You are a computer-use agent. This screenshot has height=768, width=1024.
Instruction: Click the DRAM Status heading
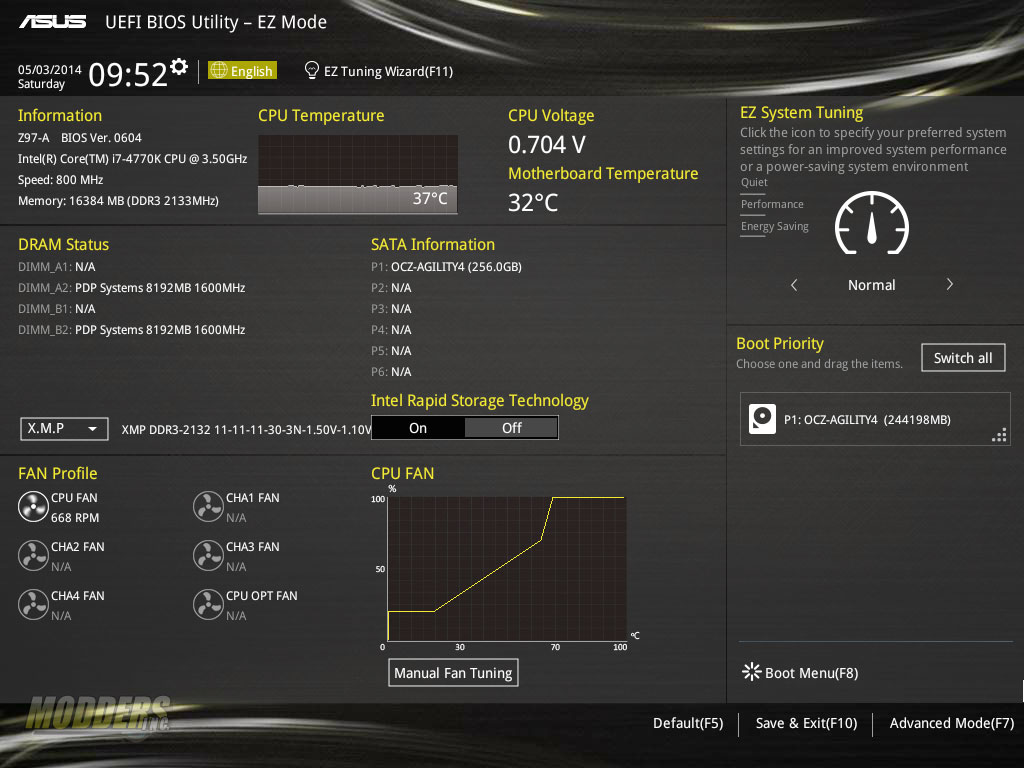pos(63,244)
